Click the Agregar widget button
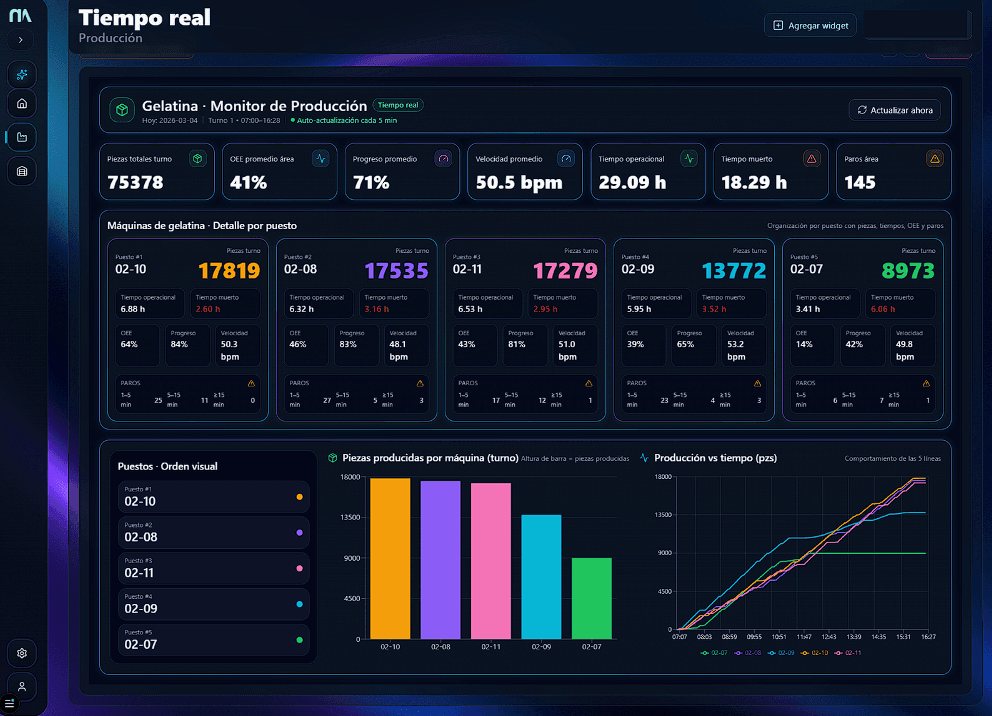 click(810, 25)
